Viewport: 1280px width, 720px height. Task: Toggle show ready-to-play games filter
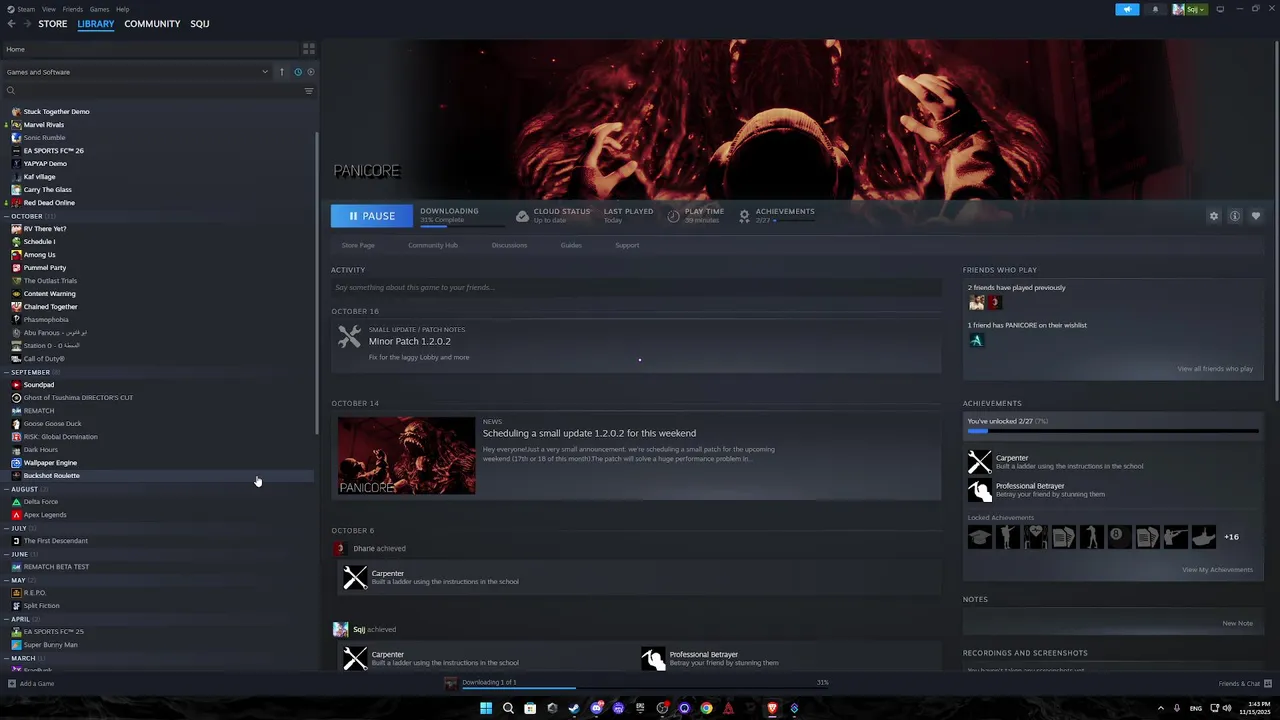pyautogui.click(x=310, y=72)
